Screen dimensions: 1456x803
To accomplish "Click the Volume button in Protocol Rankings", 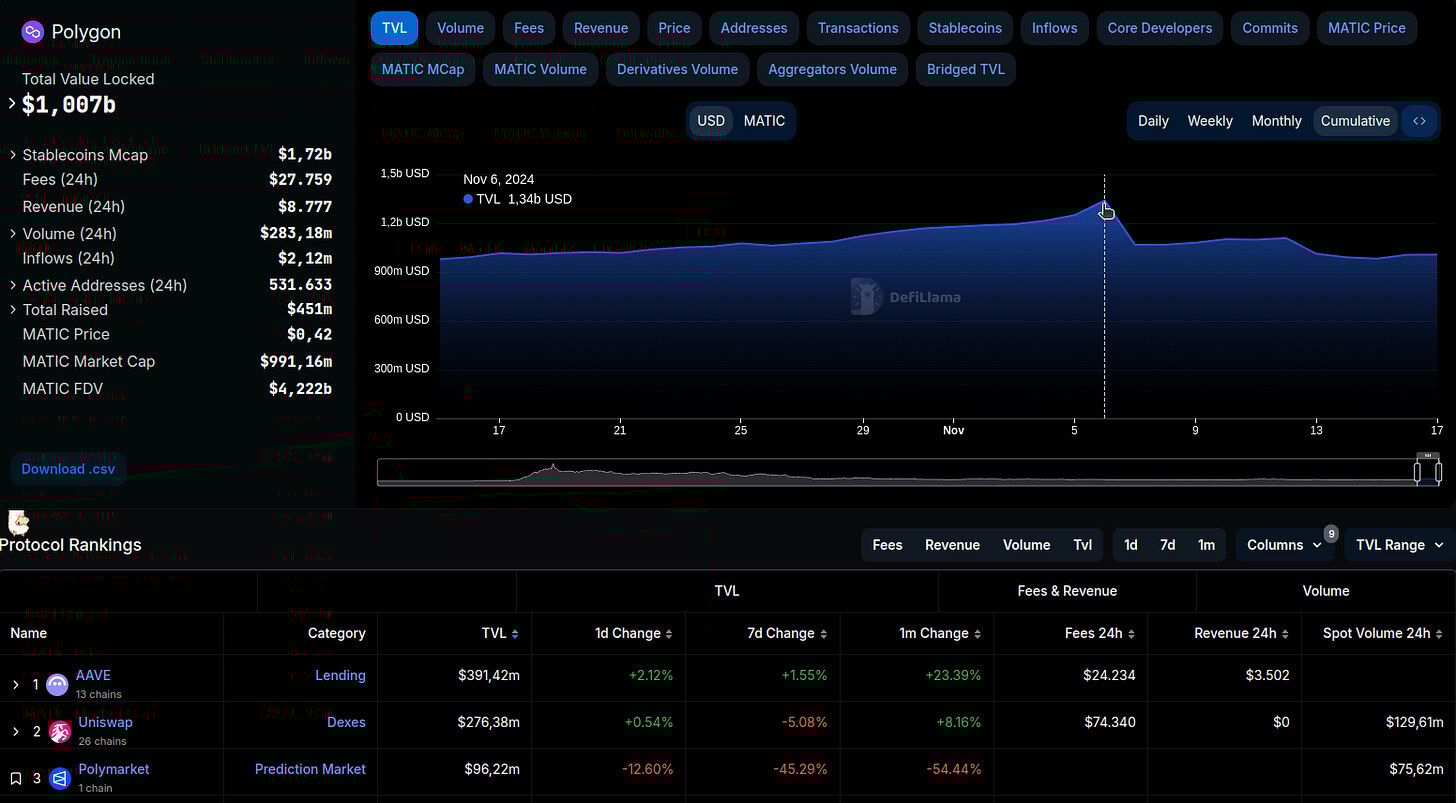I will coord(1026,545).
